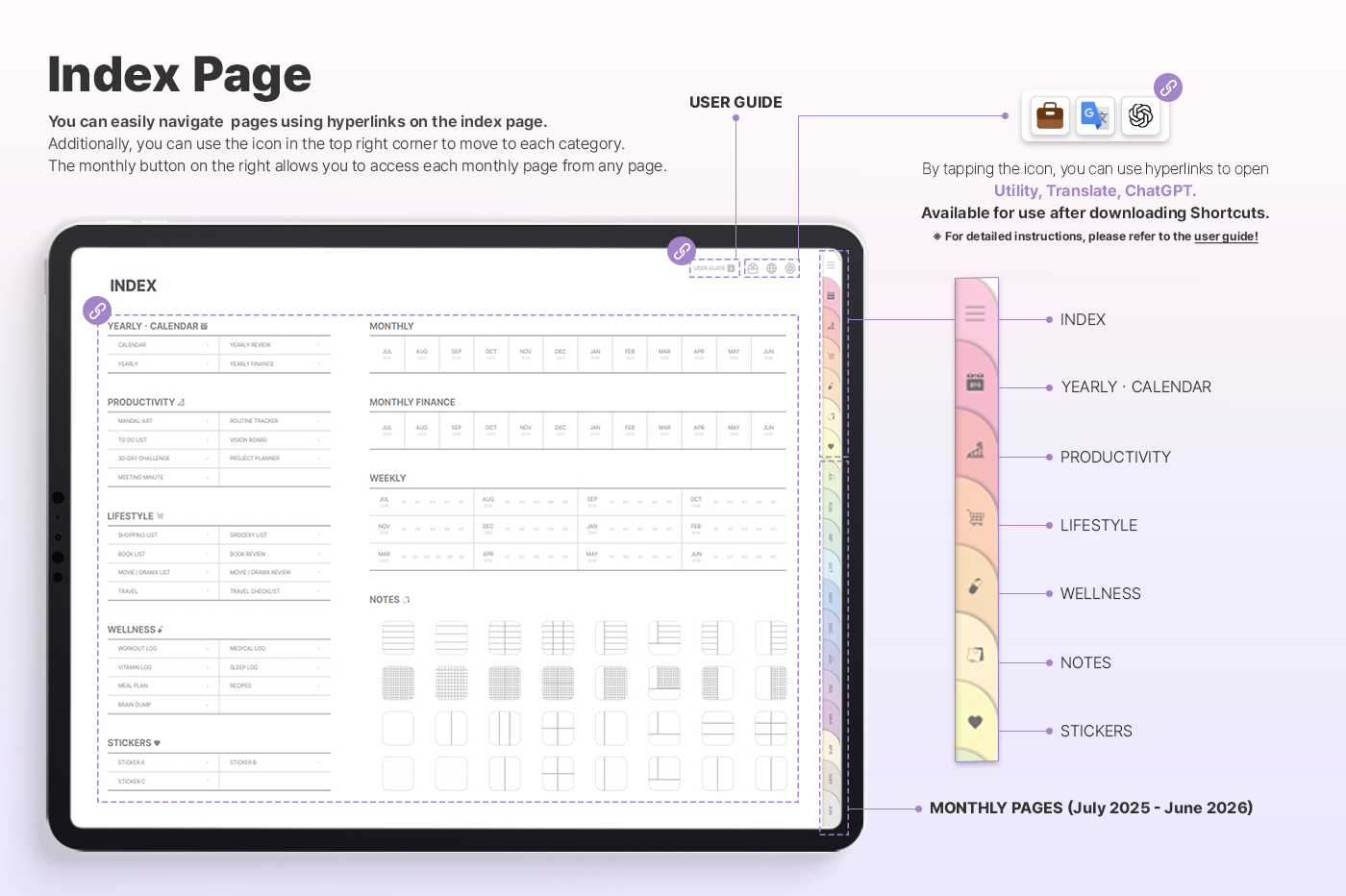Open the hamburger Index icon in enlarged sidebar
The image size is (1346, 896).
975,313
